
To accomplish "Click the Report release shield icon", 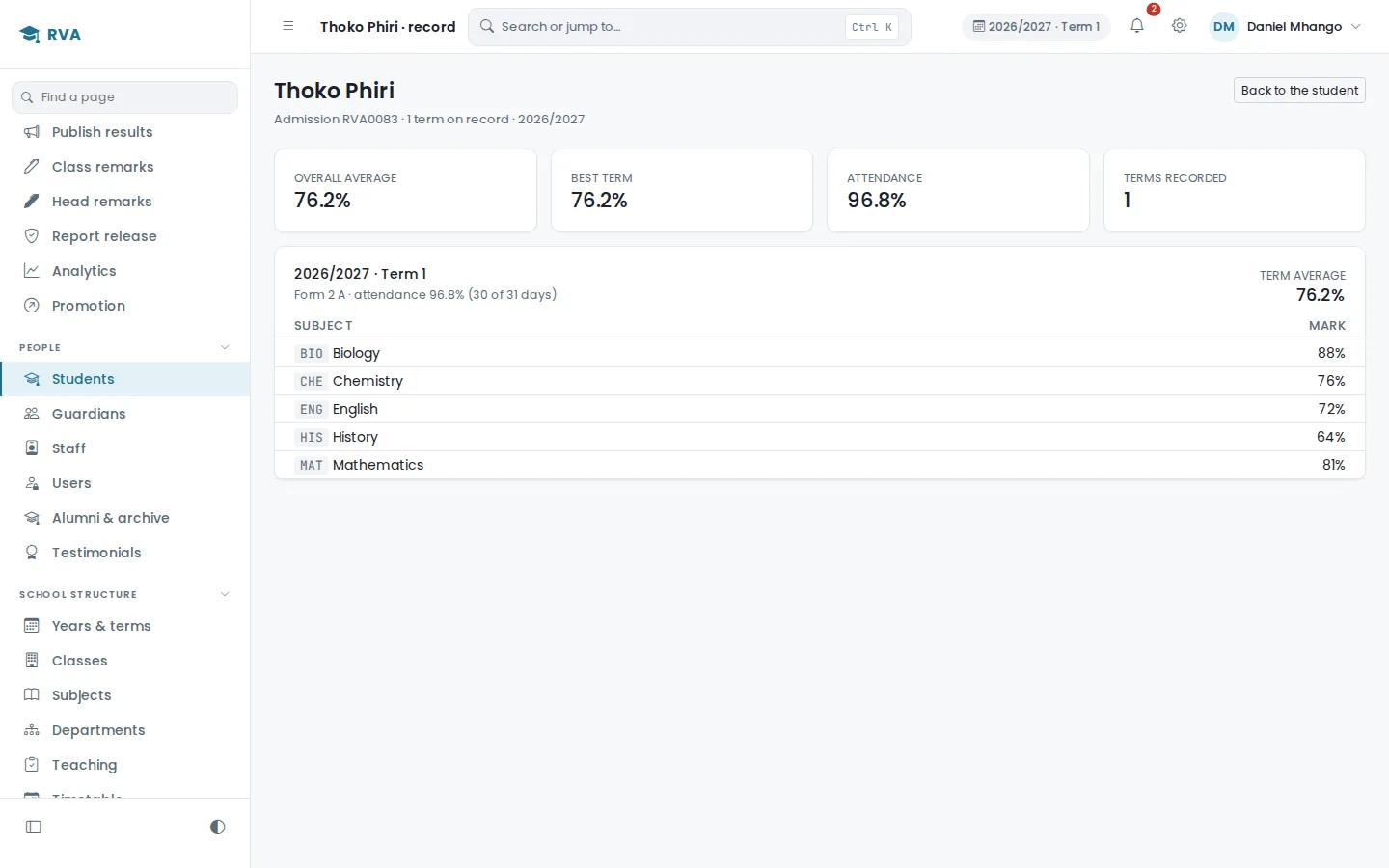I will 32,236.
